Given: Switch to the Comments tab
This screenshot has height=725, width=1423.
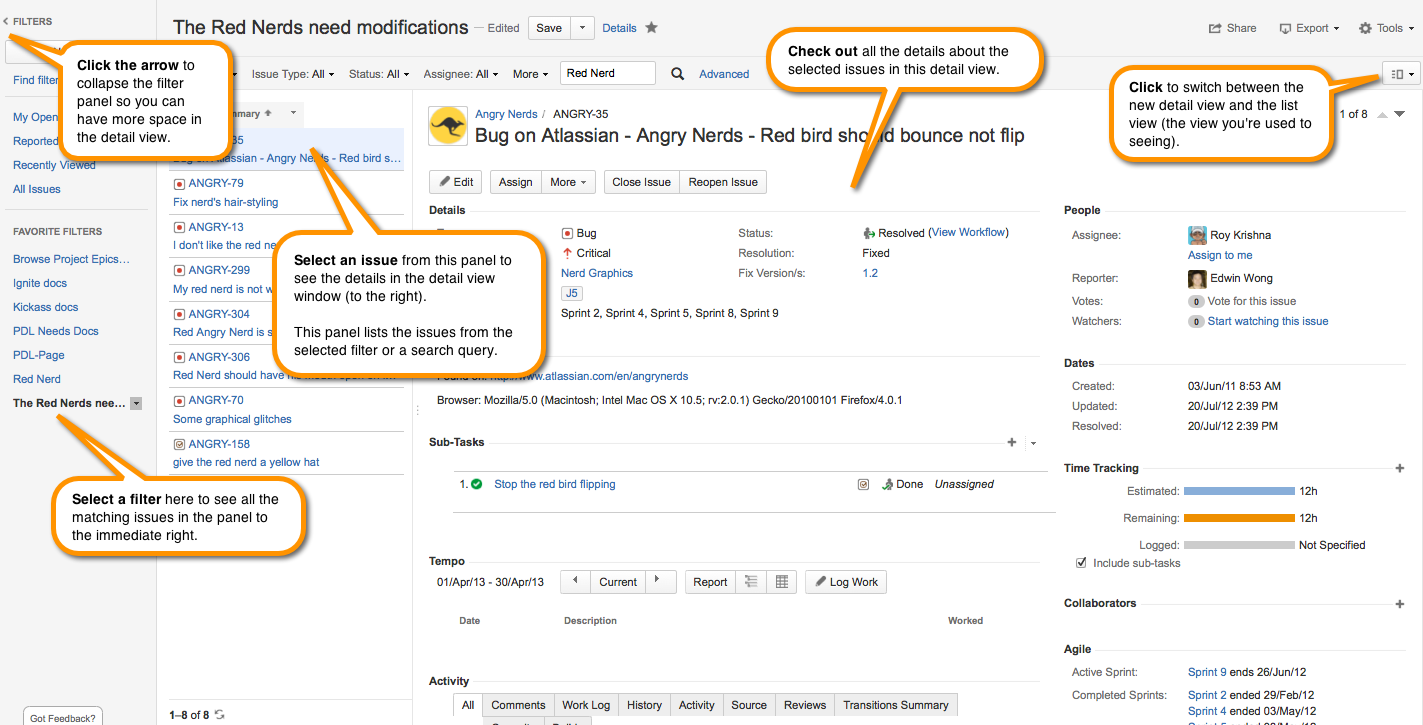Looking at the screenshot, I should (518, 705).
